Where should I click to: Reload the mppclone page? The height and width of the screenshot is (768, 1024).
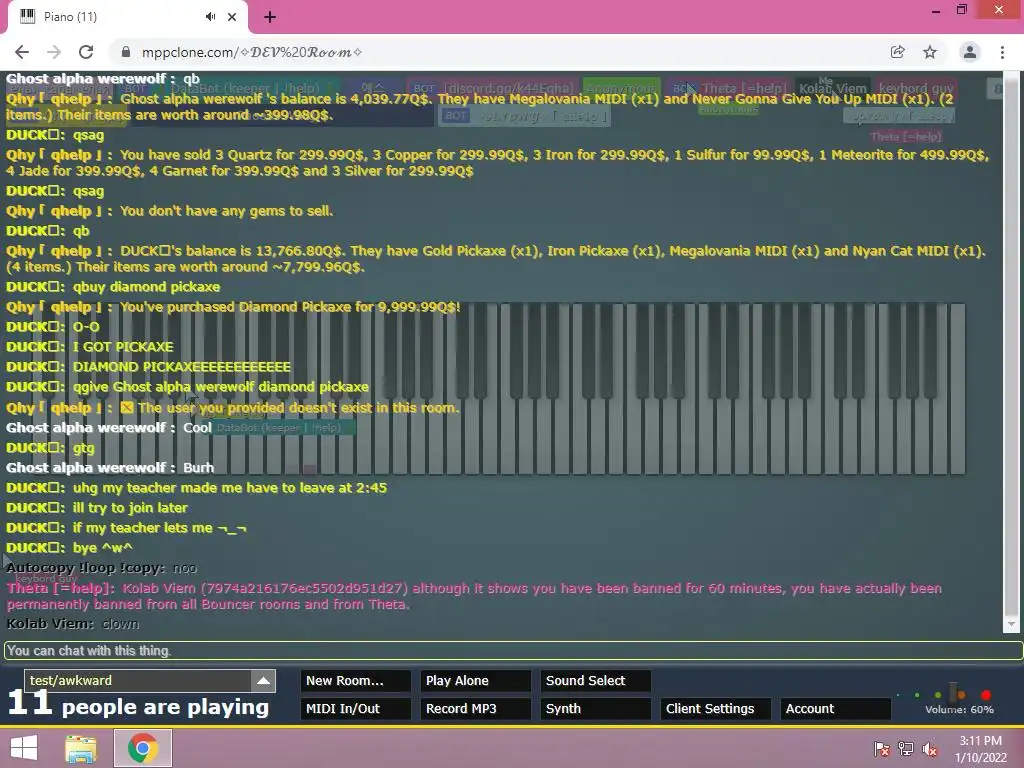point(86,52)
